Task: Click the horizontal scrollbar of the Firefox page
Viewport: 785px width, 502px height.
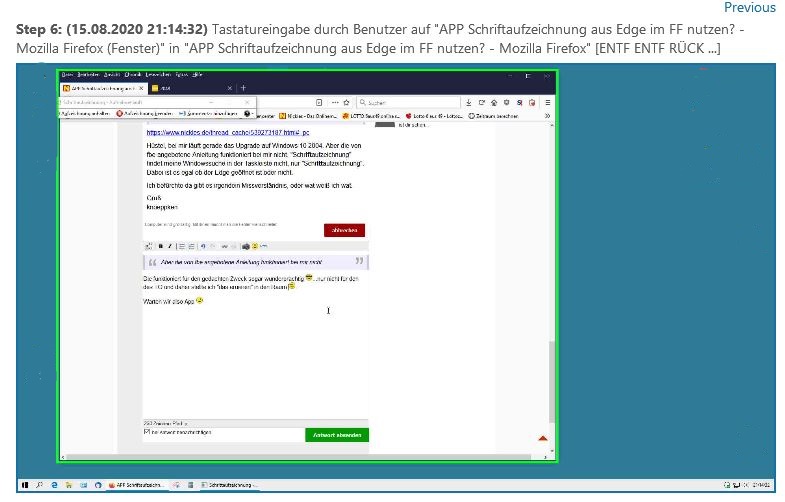Action: tap(298, 457)
